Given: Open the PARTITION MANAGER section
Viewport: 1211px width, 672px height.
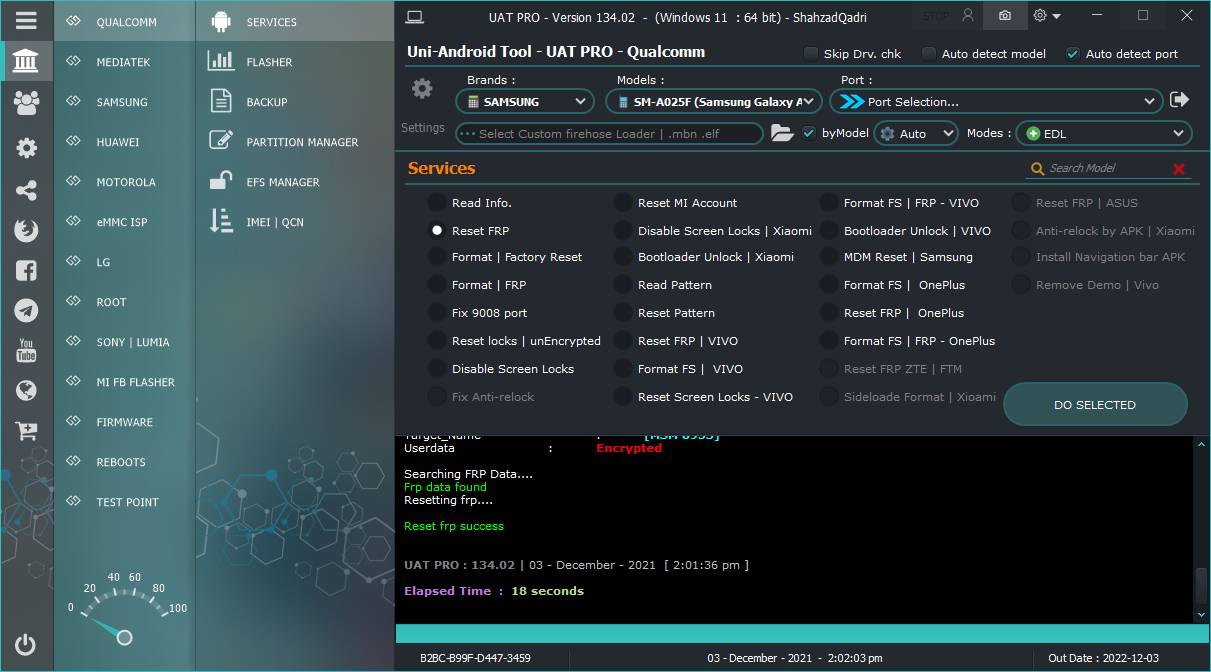Looking at the screenshot, I should coord(302,142).
